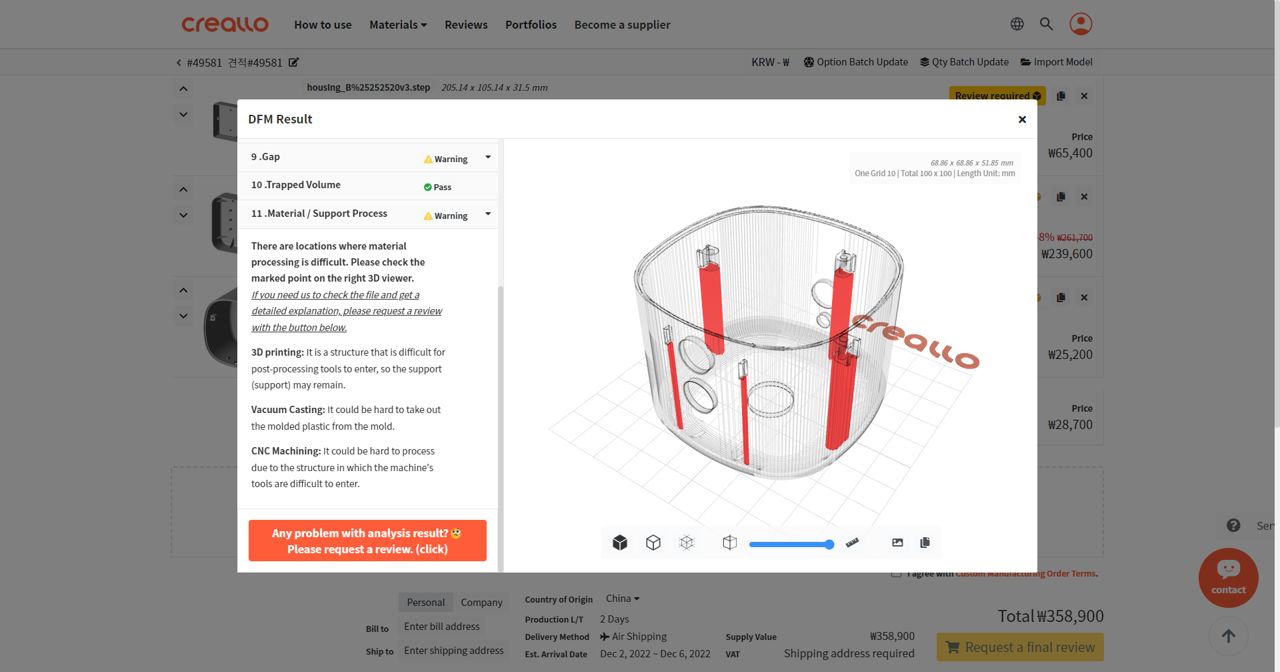1280x672 pixels.
Task: Select the Company billing option
Action: point(481,602)
